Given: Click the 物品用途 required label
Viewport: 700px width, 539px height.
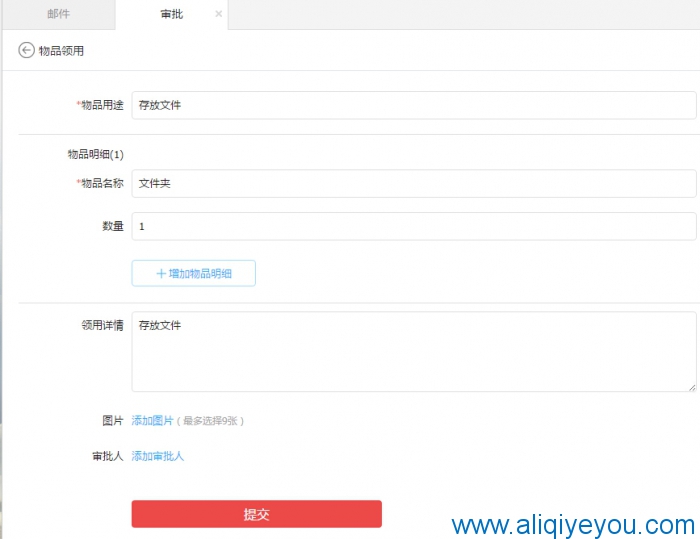Looking at the screenshot, I should pyautogui.click(x=100, y=105).
